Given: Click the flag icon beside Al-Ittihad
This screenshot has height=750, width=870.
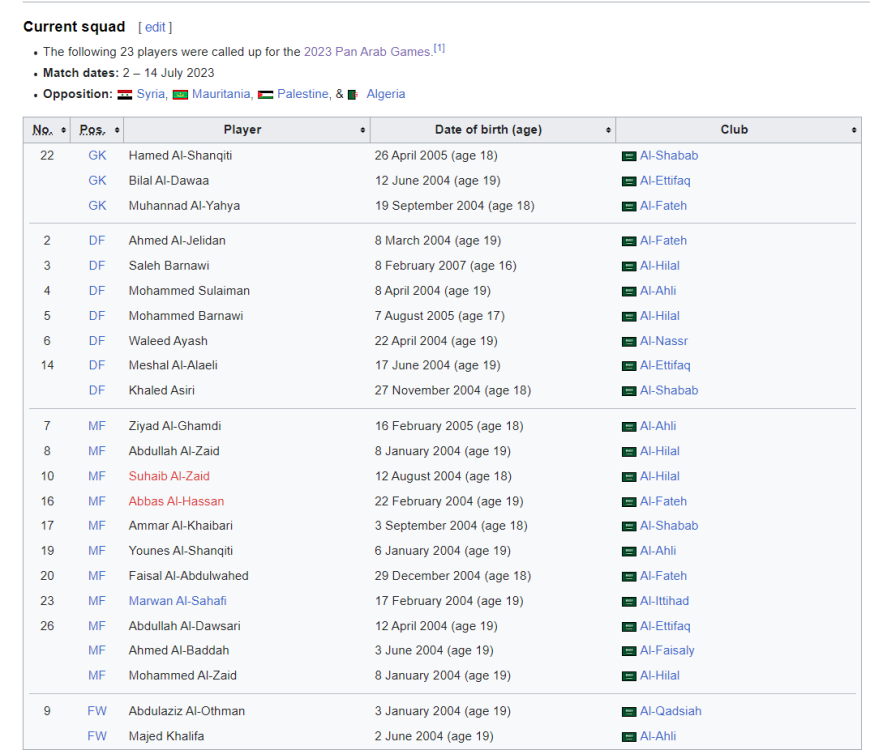Looking at the screenshot, I should pos(629,602).
